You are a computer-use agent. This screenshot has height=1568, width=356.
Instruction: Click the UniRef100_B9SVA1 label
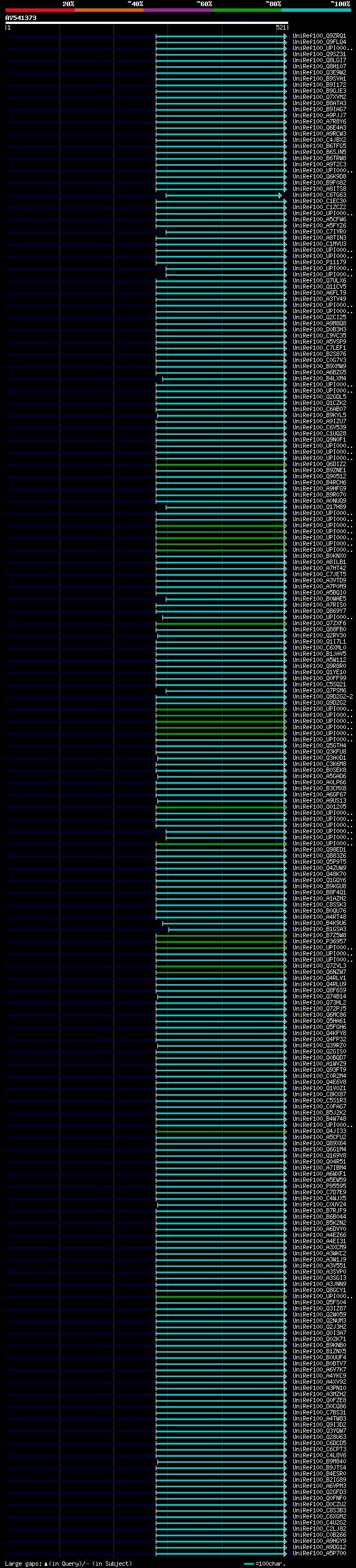[x=319, y=78]
